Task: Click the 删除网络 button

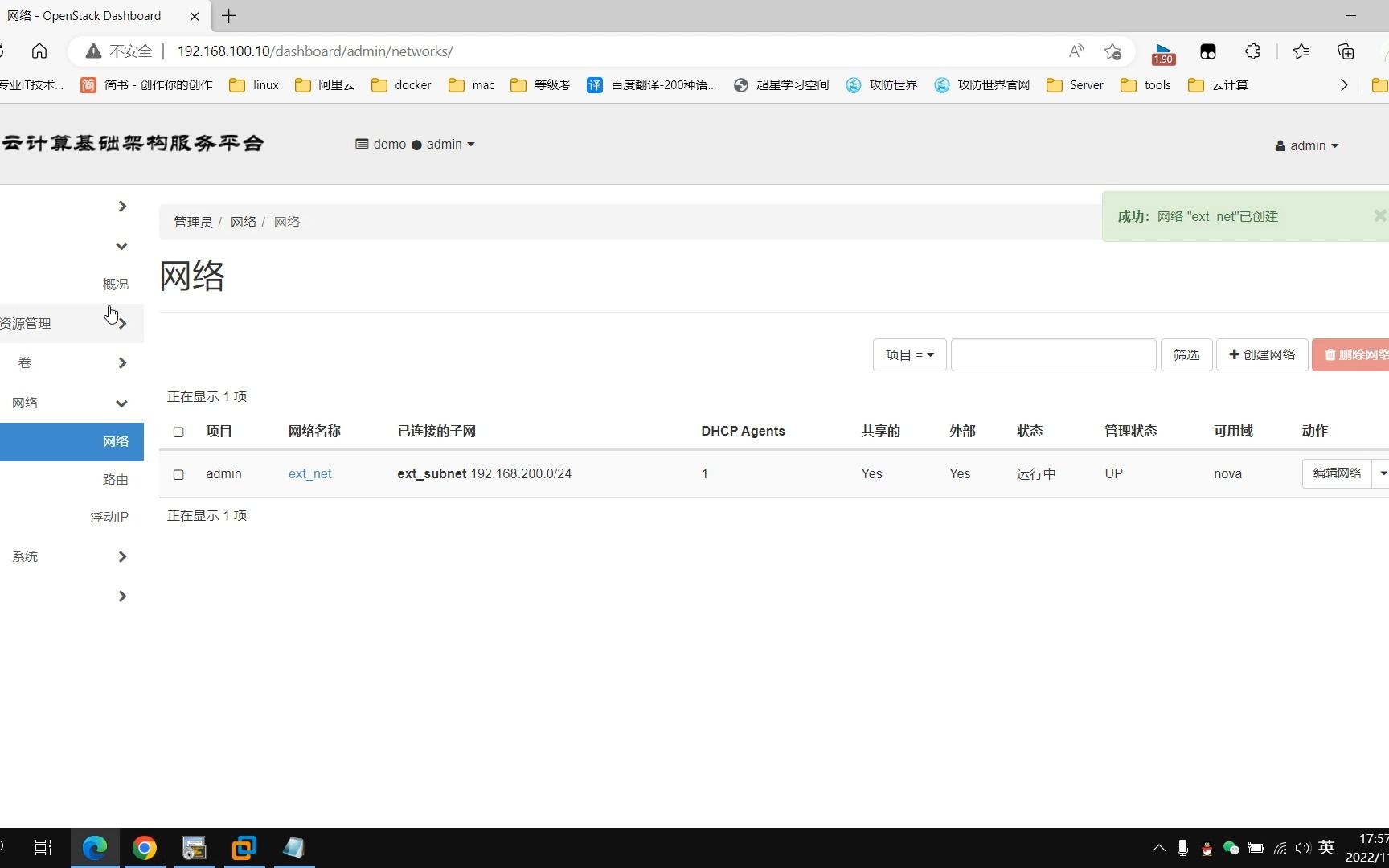Action: [x=1350, y=355]
